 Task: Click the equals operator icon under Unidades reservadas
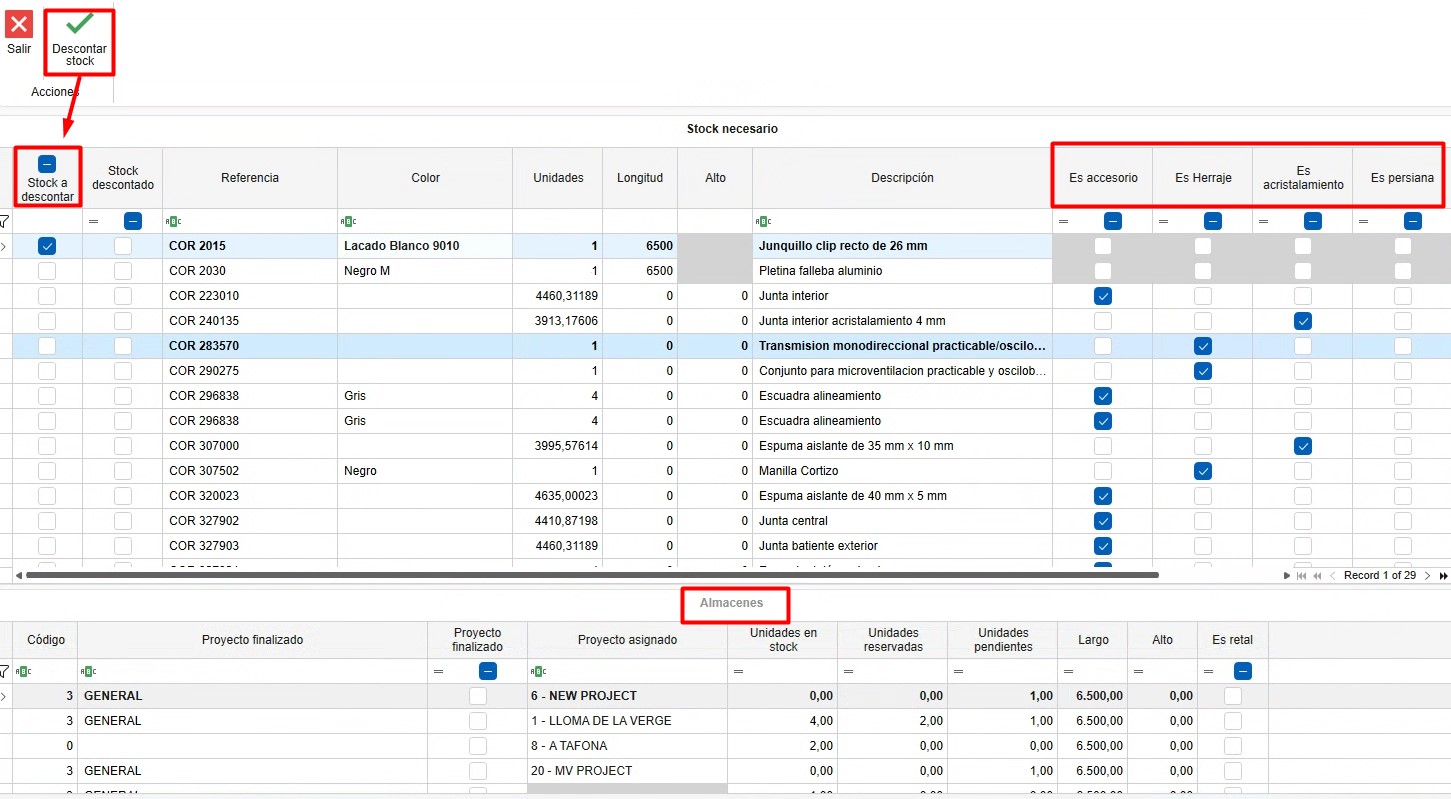pos(849,671)
